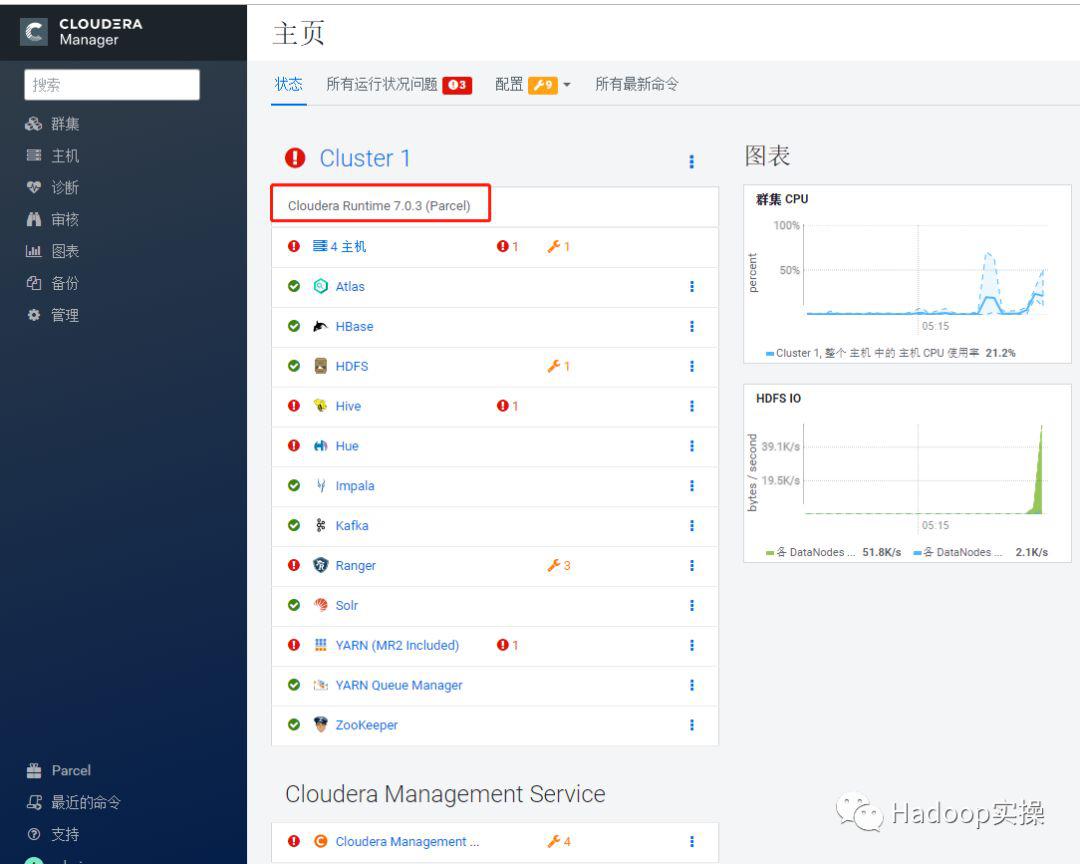Open the HDFS actions menu
Image resolution: width=1080 pixels, height=864 pixels.
[692, 366]
